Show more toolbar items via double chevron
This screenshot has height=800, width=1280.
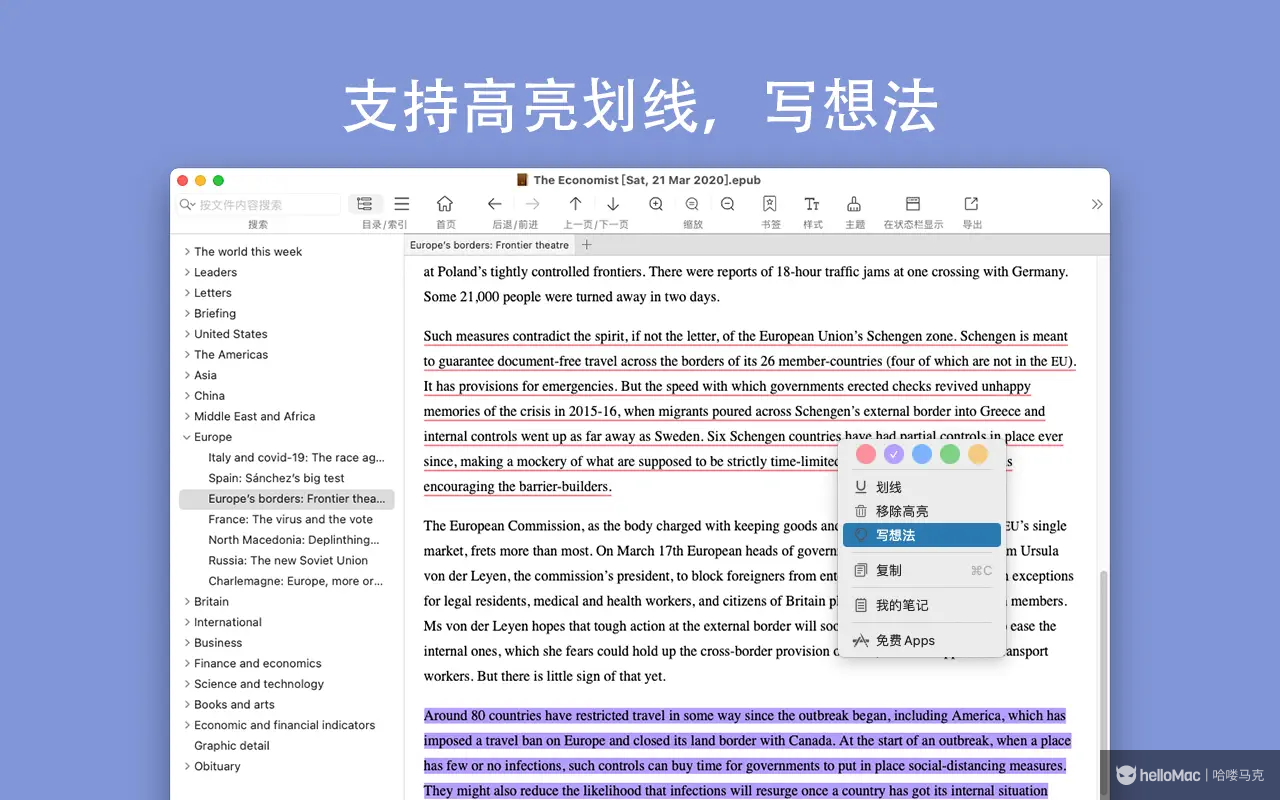1097,204
